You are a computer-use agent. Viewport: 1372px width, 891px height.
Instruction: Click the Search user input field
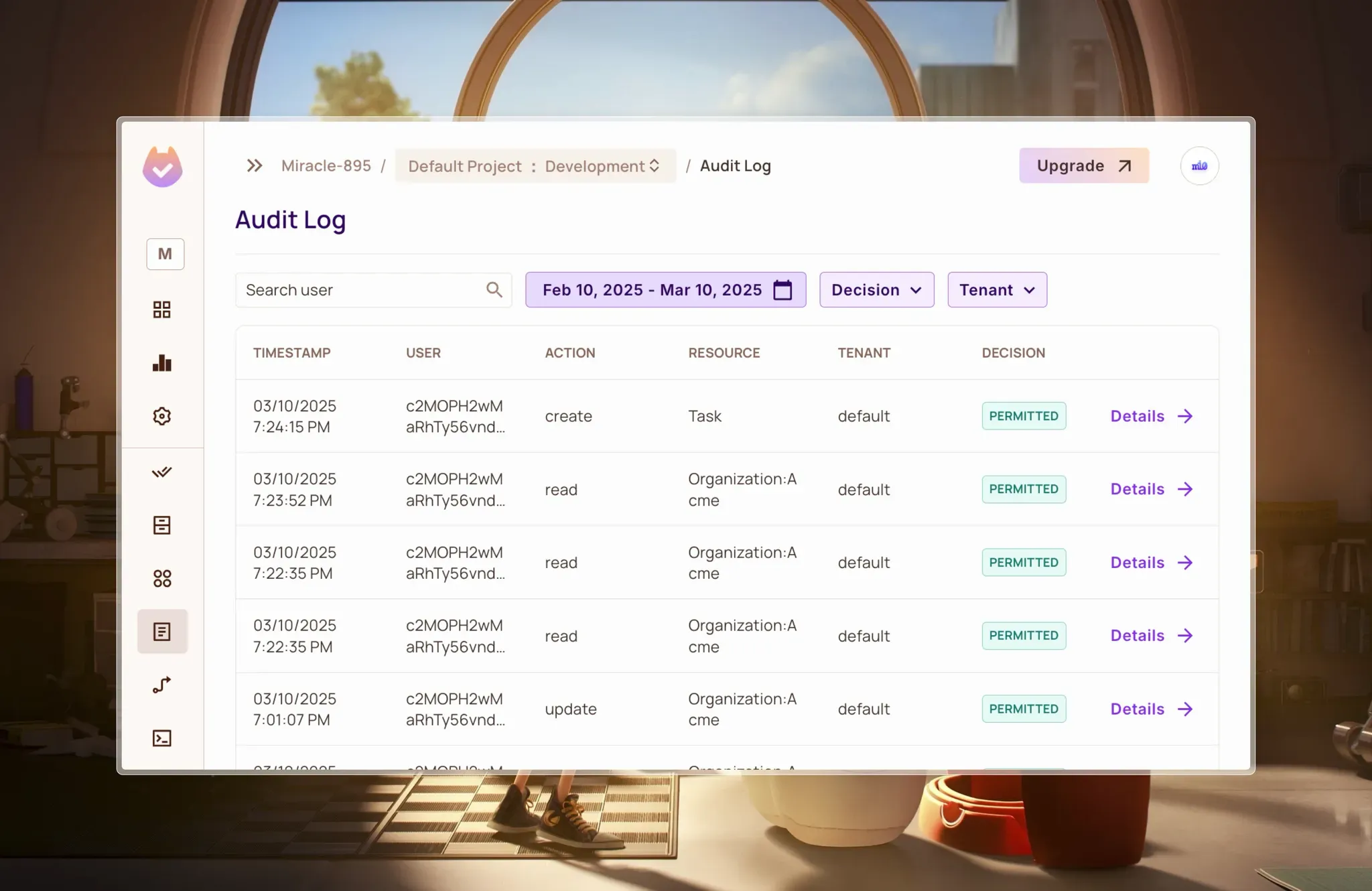pos(362,290)
